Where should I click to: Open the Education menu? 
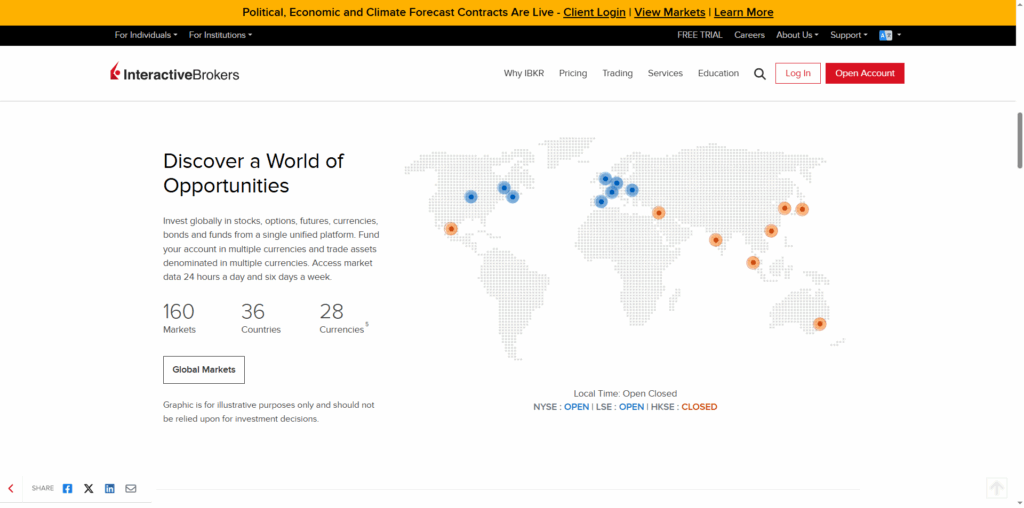pos(718,73)
